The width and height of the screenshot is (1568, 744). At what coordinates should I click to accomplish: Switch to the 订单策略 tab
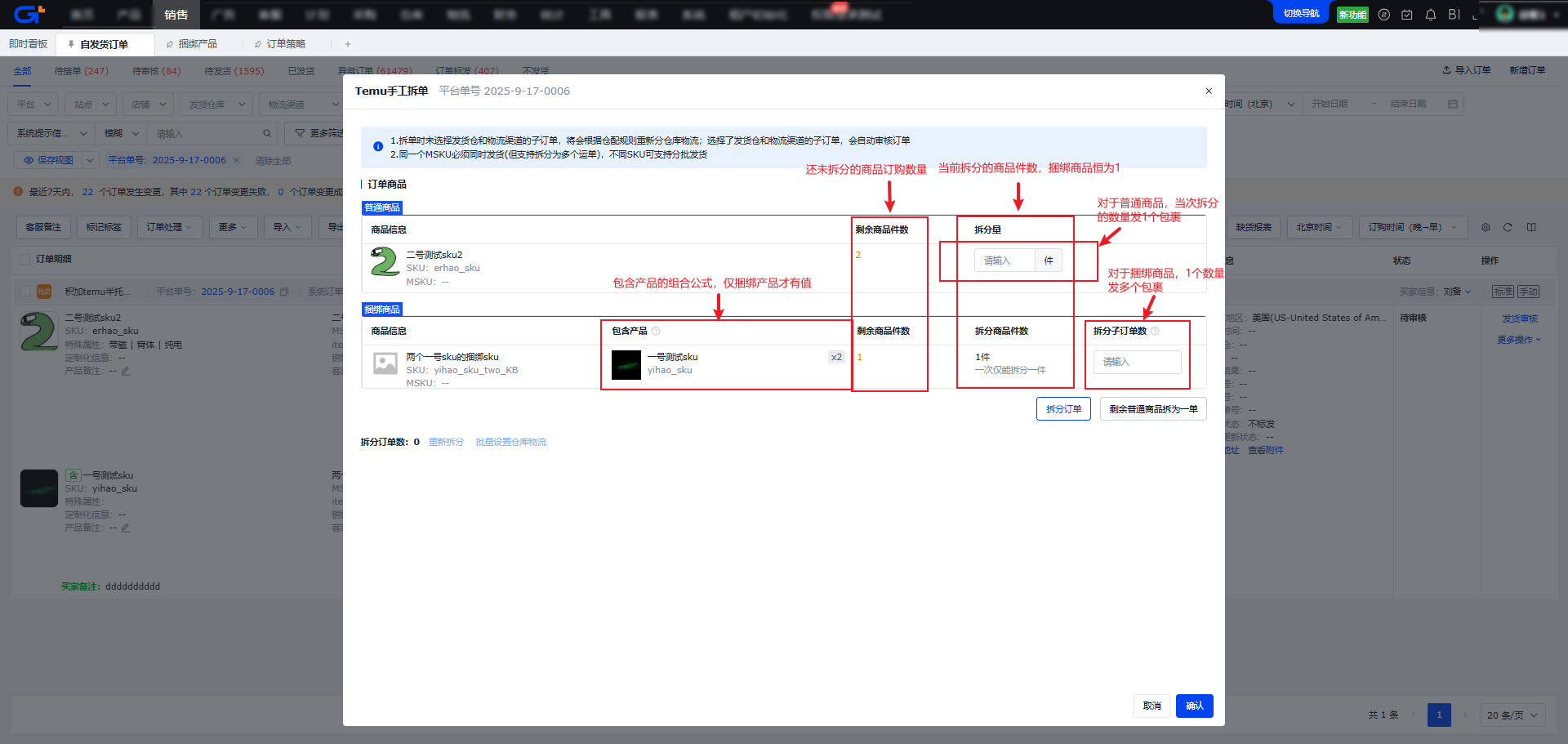tap(286, 44)
